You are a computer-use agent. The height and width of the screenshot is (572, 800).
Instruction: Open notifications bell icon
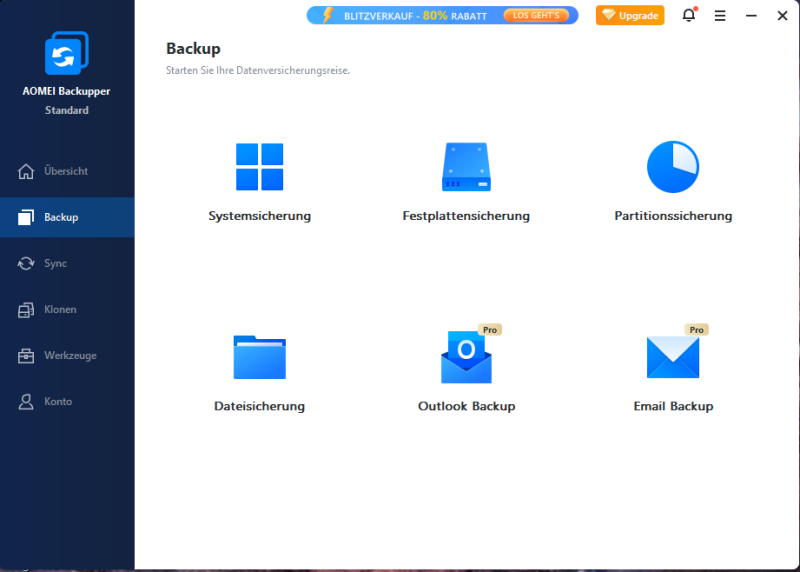[689, 15]
